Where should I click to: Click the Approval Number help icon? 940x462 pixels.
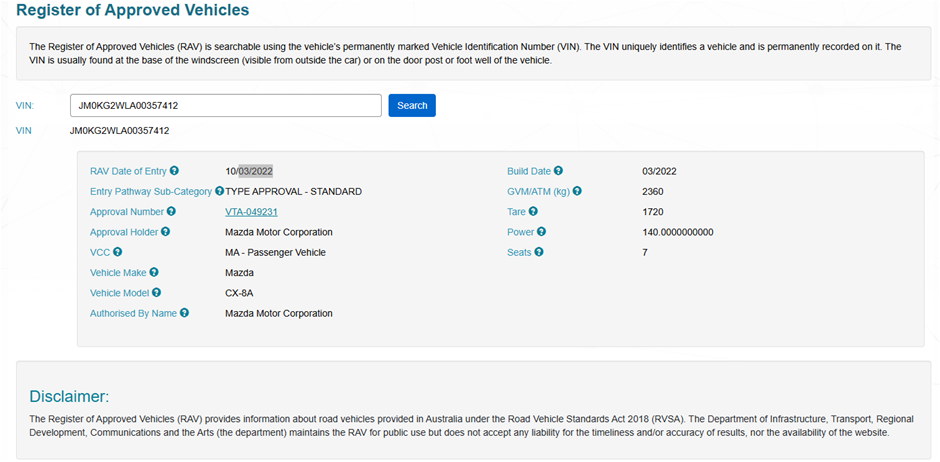[x=171, y=212]
